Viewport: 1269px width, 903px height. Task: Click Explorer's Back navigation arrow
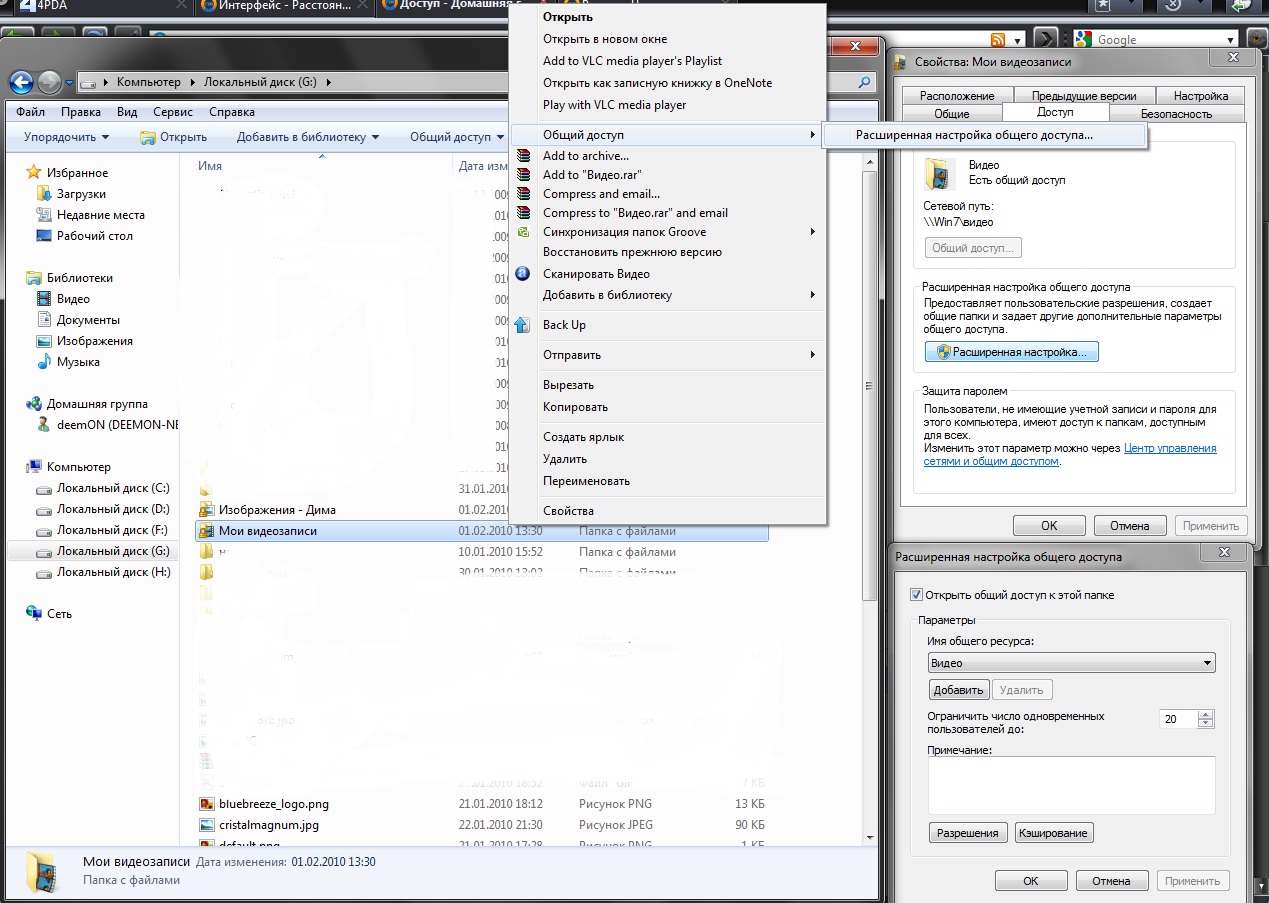point(22,82)
